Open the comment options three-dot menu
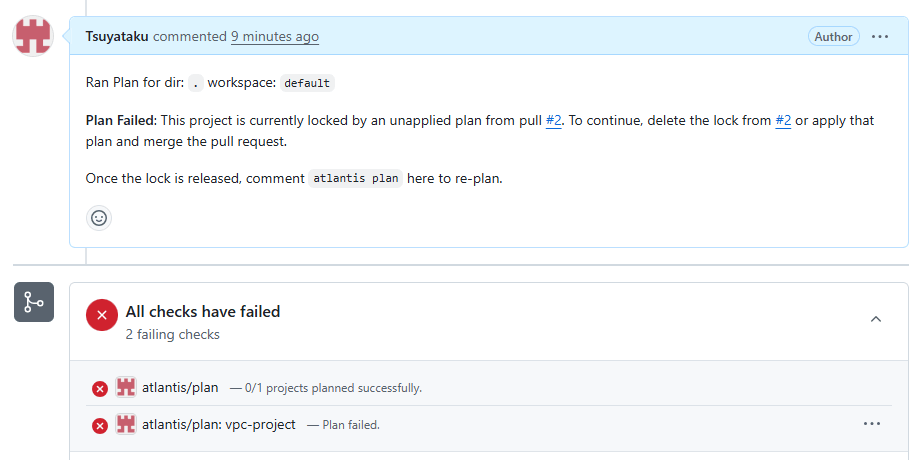Viewport: 918px width, 460px height. 880,37
